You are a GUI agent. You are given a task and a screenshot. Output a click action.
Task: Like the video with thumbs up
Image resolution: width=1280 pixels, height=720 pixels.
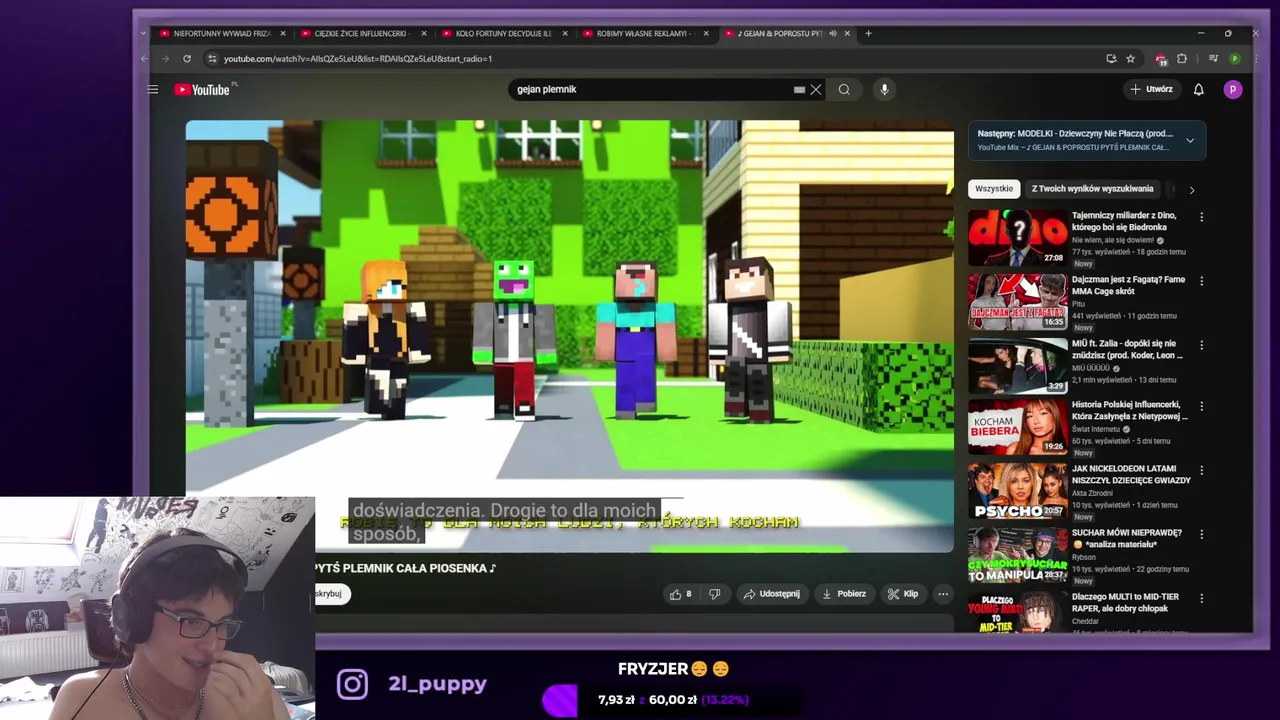pos(681,594)
